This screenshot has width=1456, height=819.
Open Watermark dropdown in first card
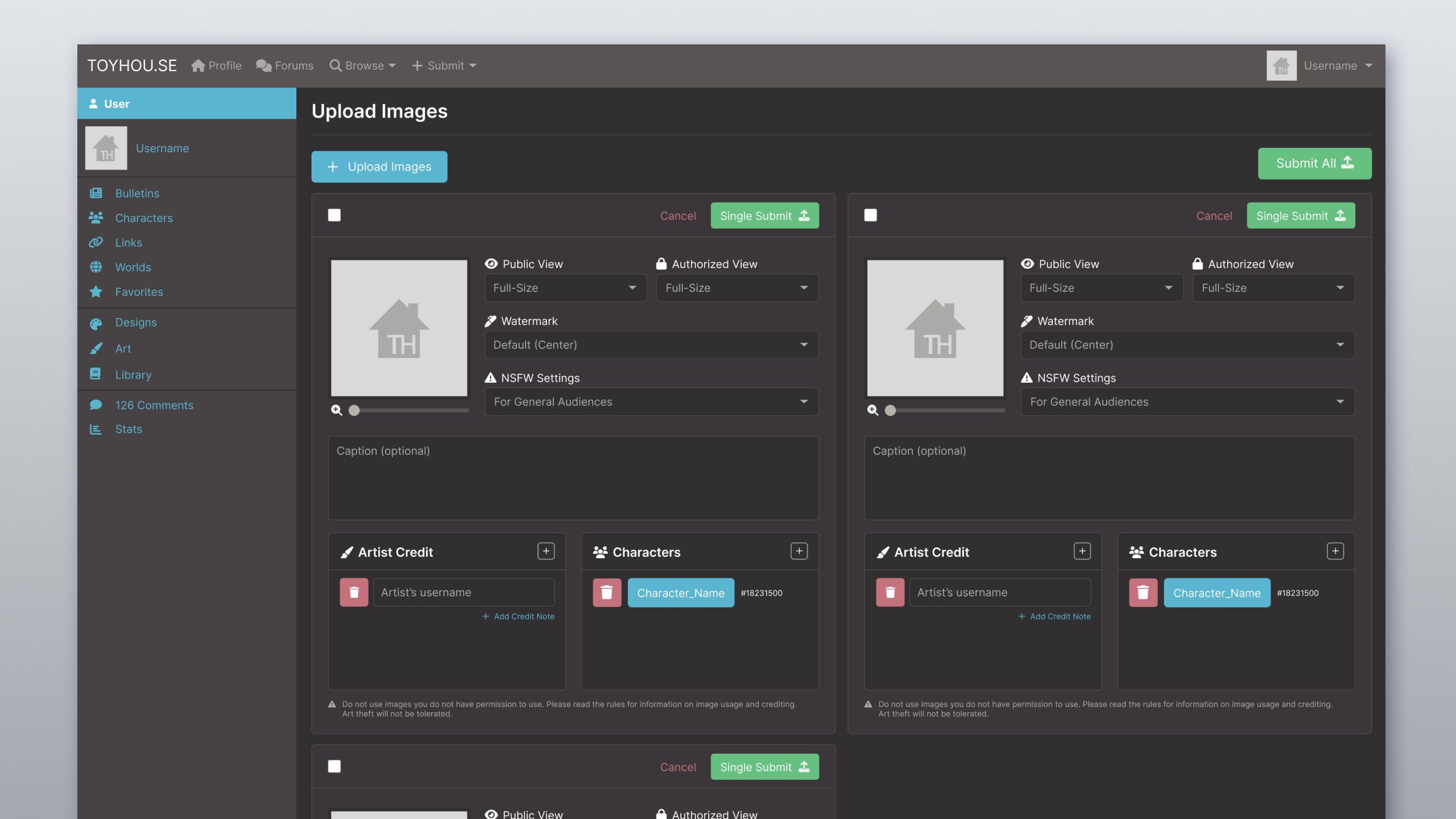(x=652, y=345)
